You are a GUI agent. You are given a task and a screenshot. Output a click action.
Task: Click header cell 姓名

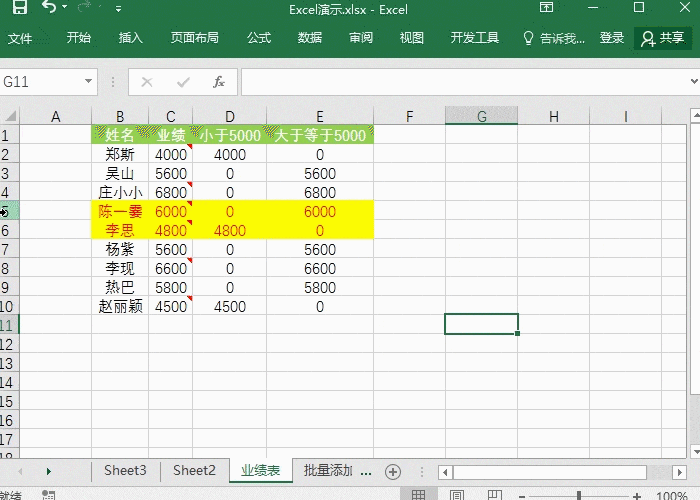point(120,135)
